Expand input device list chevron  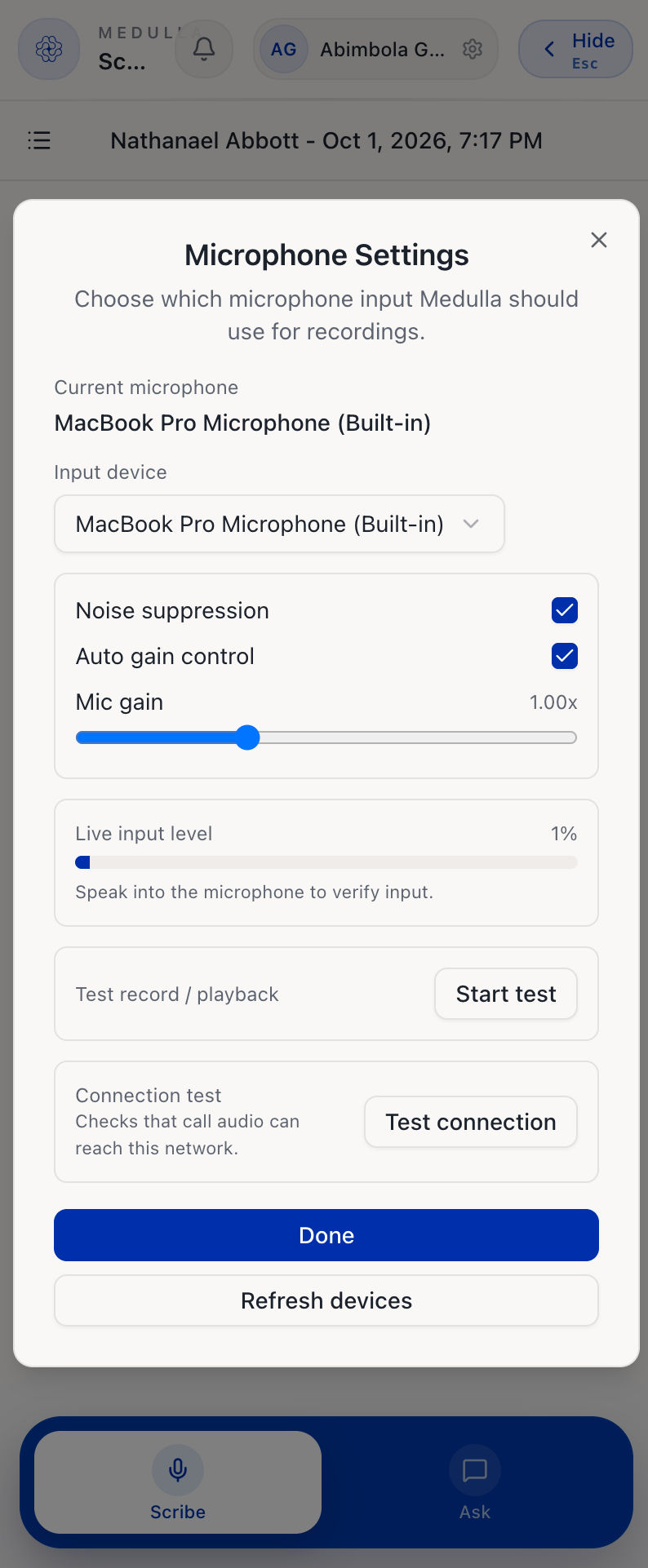pyautogui.click(x=471, y=524)
